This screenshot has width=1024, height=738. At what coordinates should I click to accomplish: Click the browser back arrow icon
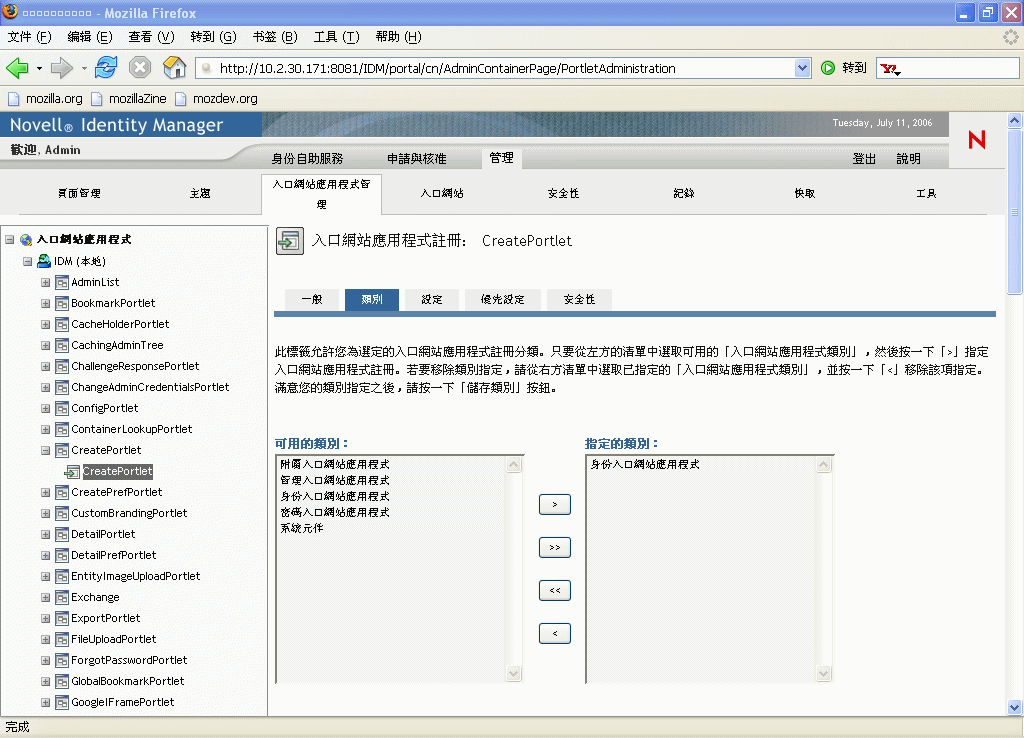[x=17, y=68]
